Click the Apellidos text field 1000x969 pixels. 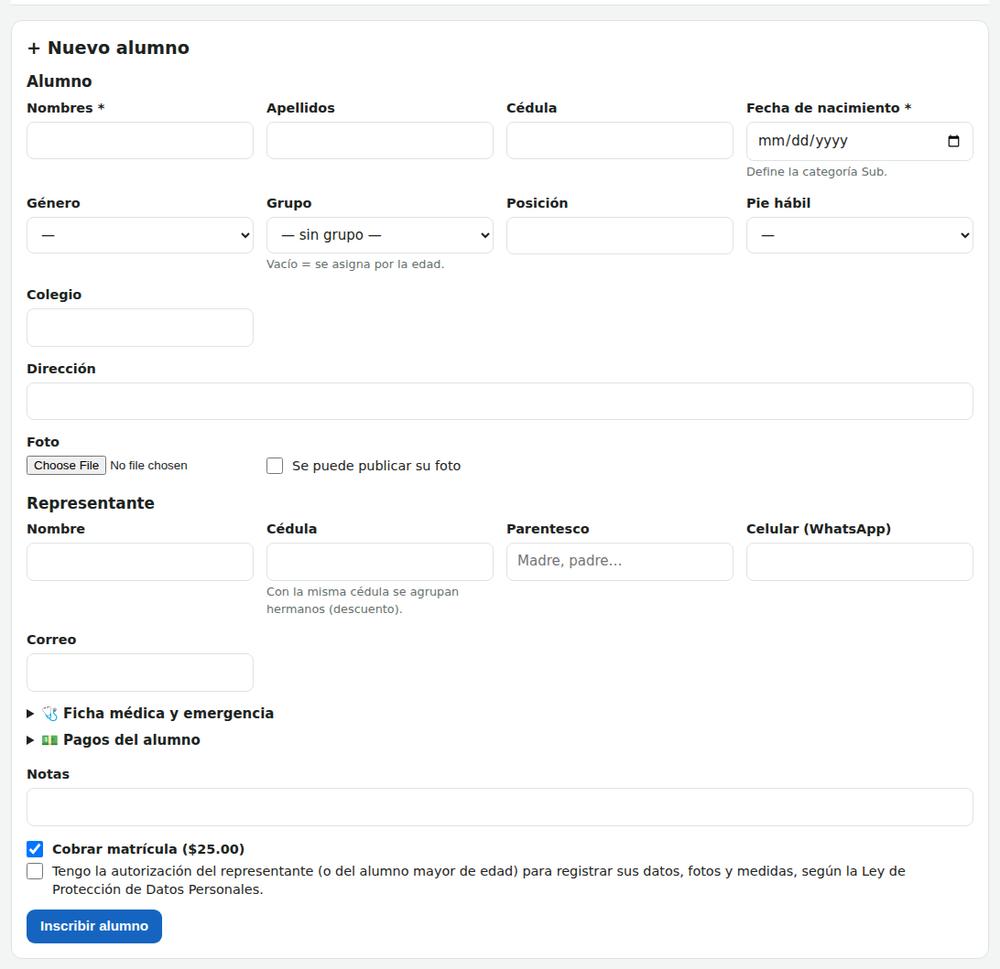coord(379,140)
